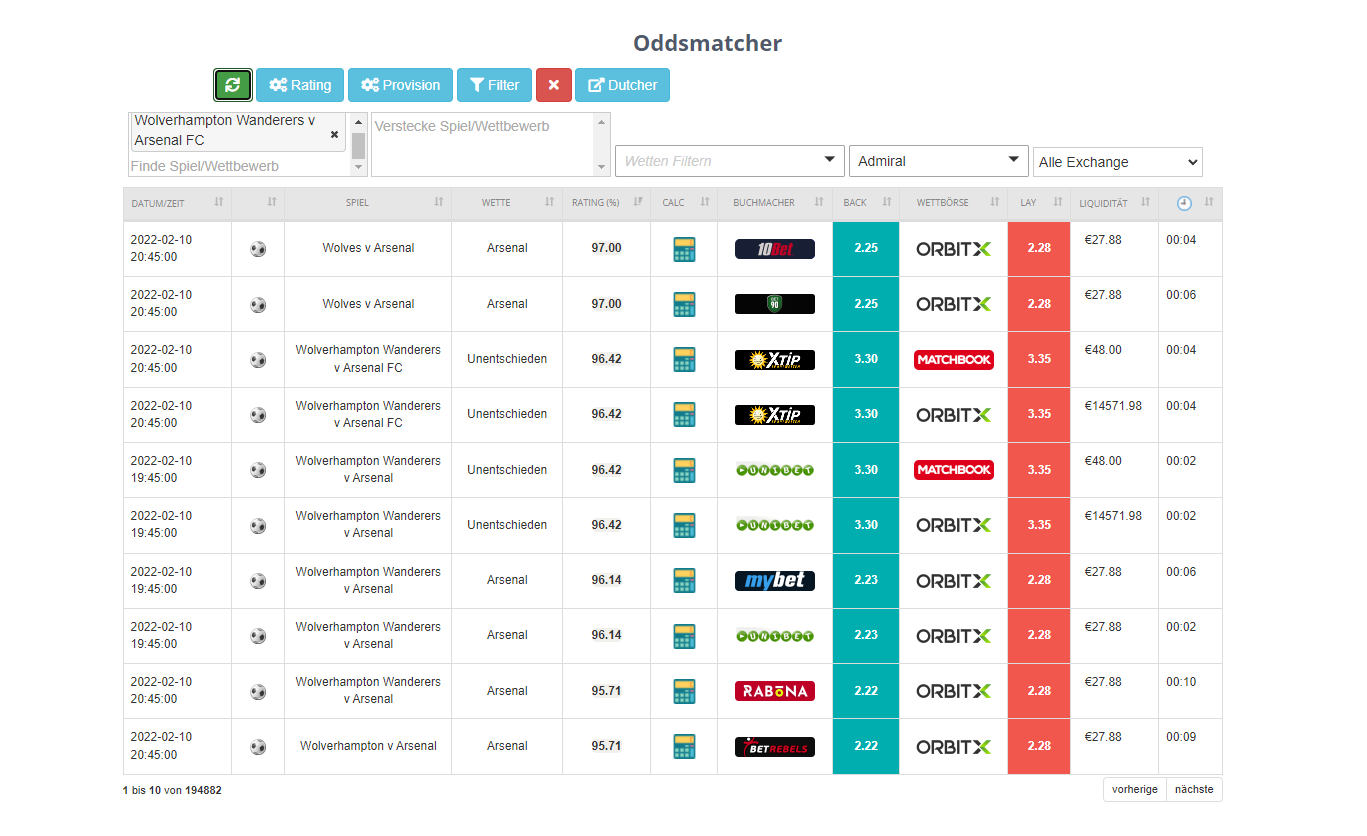Image resolution: width=1367 pixels, height=836 pixels.
Task: Click the Matchbook logo in the Unibet row
Action: 954,470
